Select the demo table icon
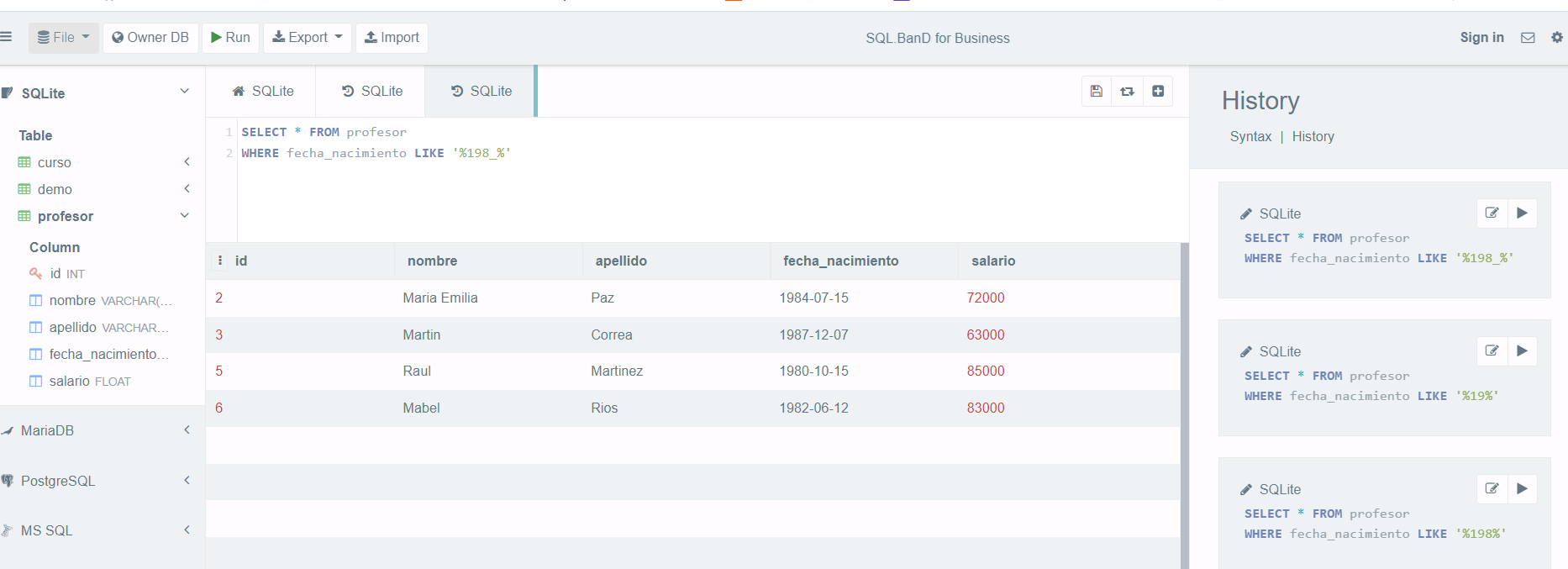The height and width of the screenshot is (569, 1568). [x=24, y=189]
